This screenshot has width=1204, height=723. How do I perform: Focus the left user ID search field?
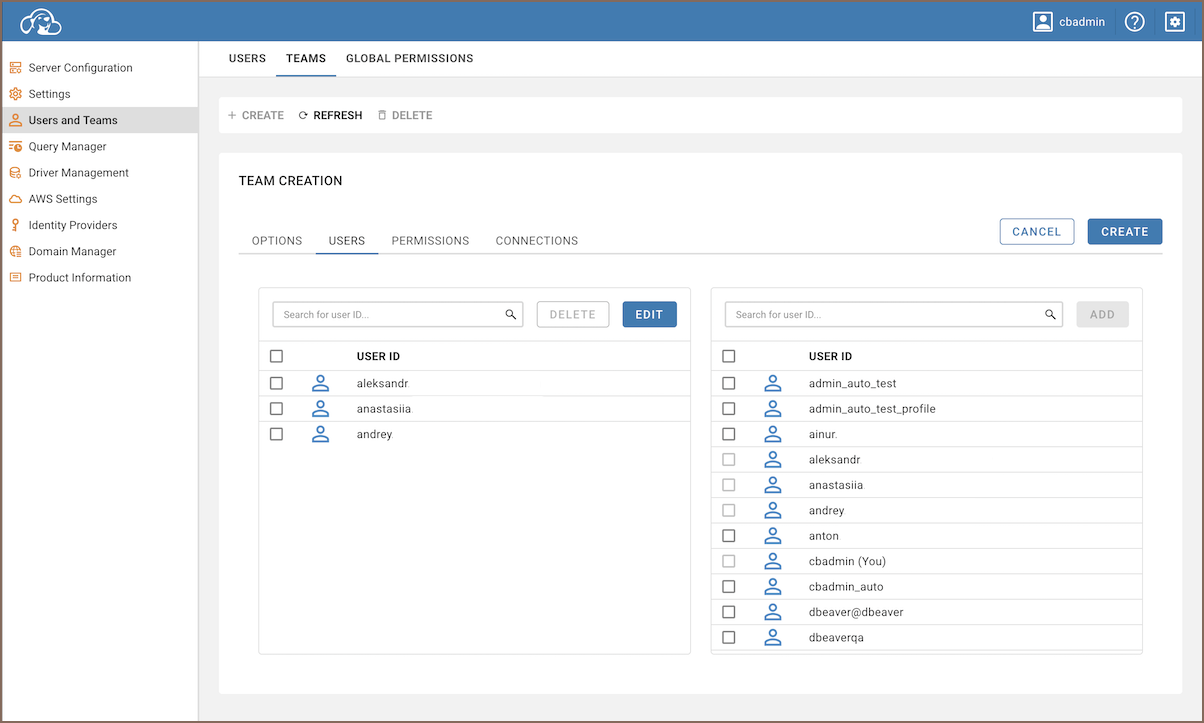(x=390, y=315)
